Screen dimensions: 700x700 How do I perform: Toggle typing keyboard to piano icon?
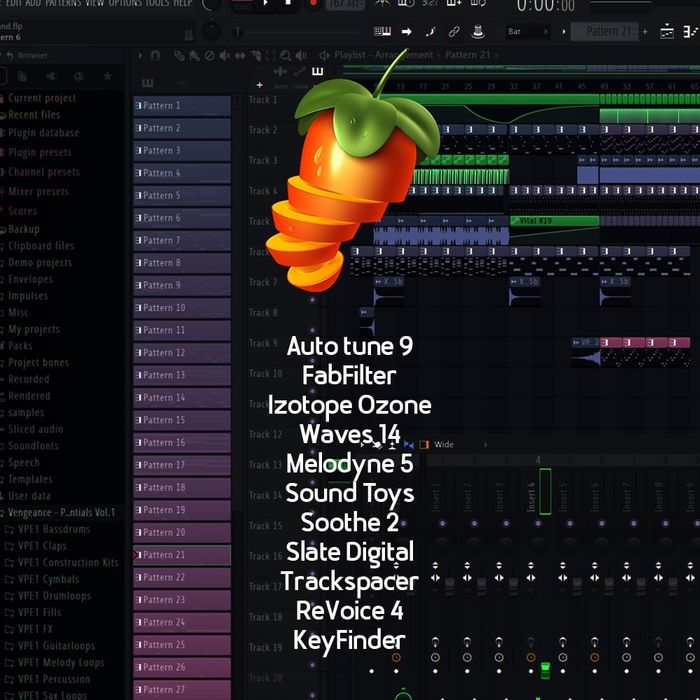coord(382,31)
